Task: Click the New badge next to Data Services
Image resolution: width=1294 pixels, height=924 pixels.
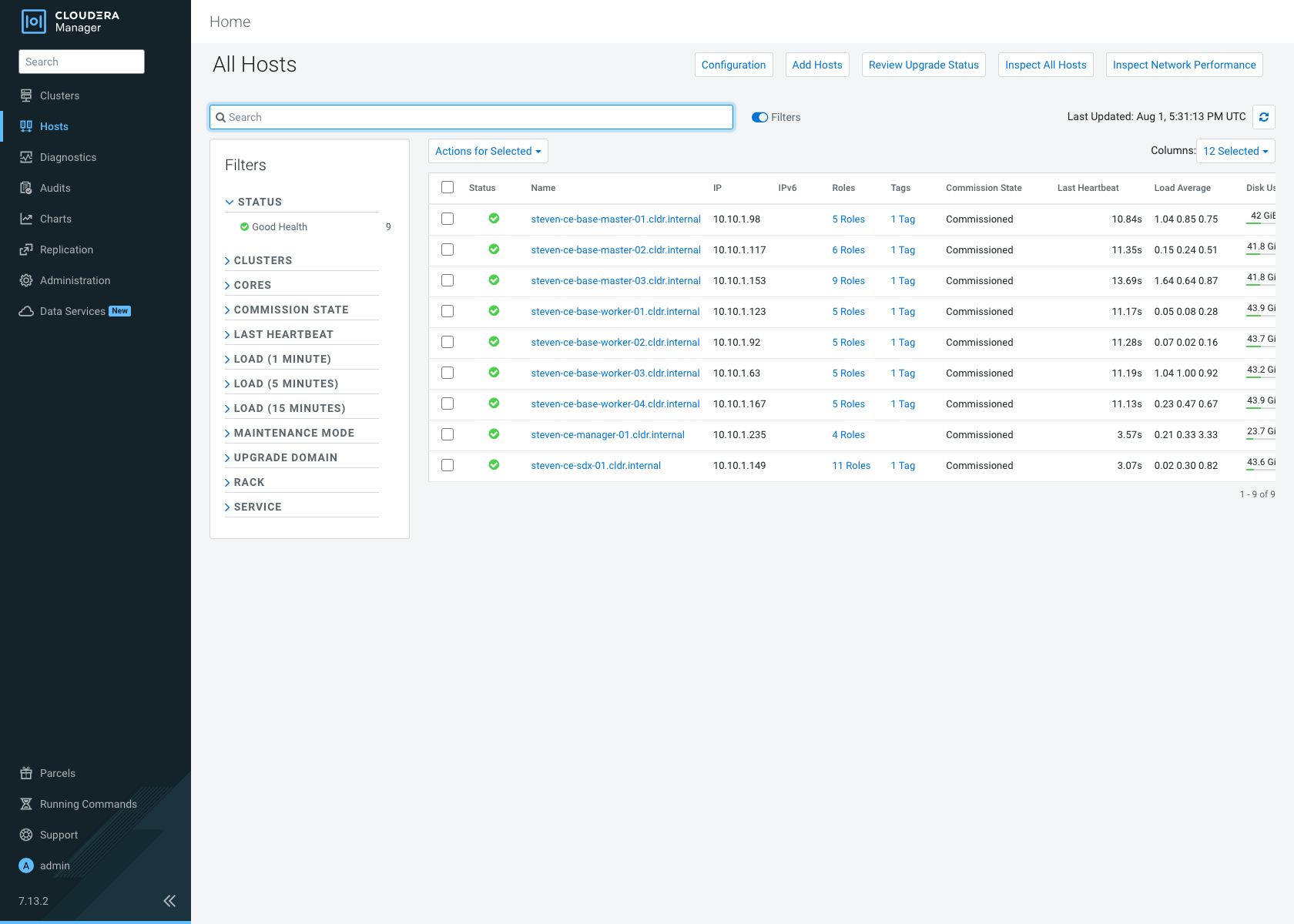Action: click(120, 311)
